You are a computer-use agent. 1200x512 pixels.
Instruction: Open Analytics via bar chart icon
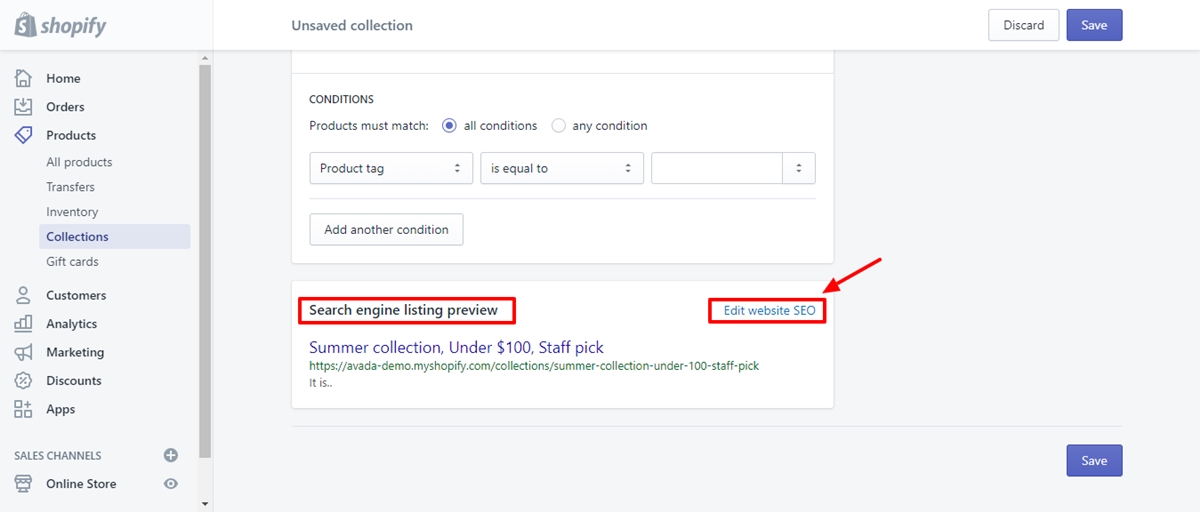pyautogui.click(x=23, y=324)
